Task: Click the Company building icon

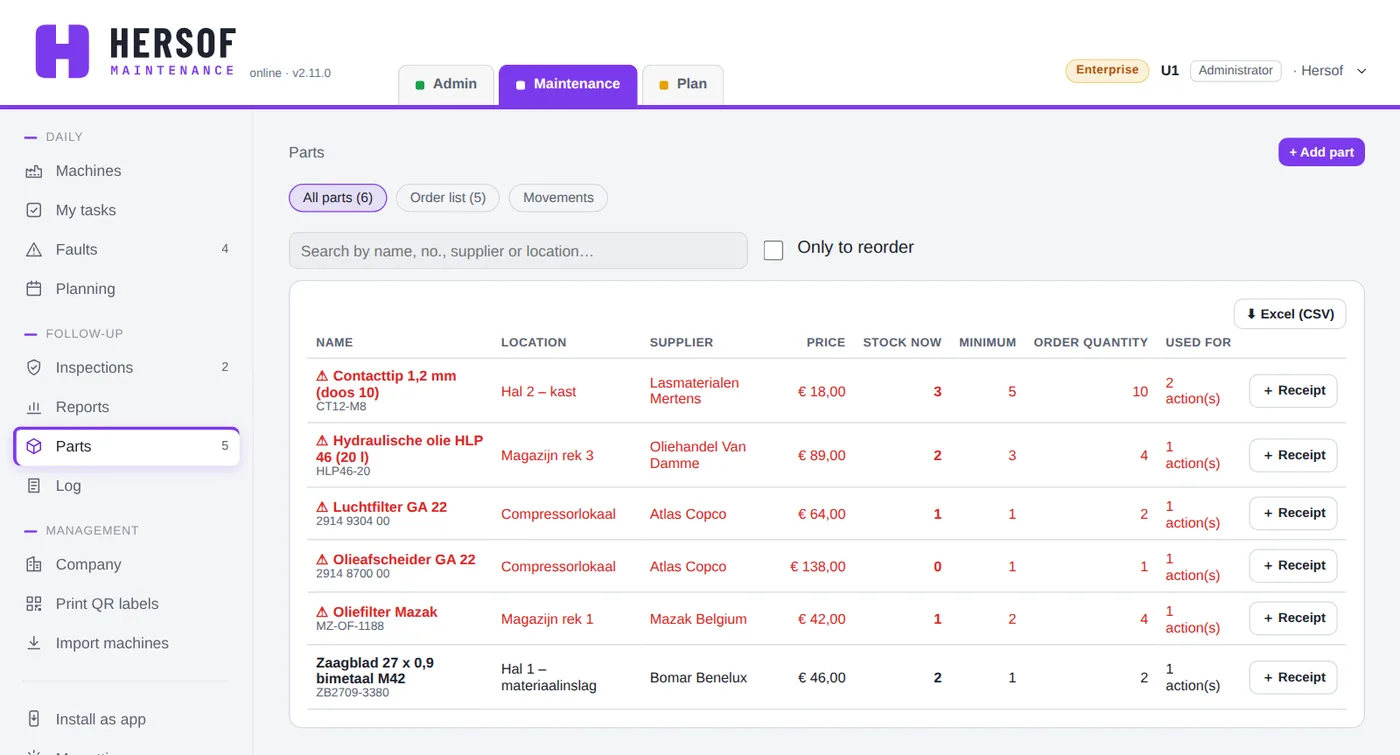Action: pos(34,565)
